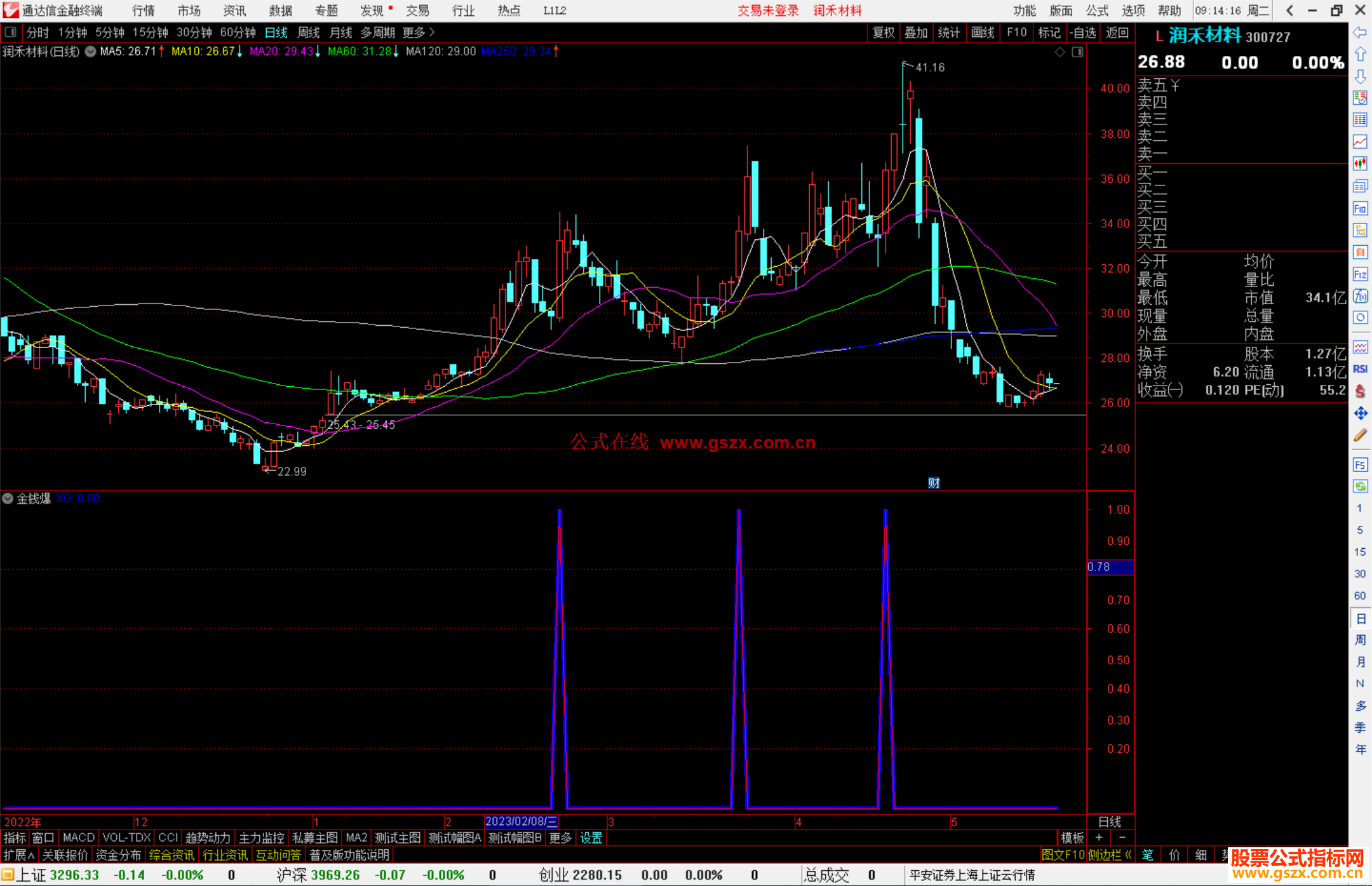1372x886 pixels.
Task: Open the F10 info sidebar icon
Action: [1360, 208]
